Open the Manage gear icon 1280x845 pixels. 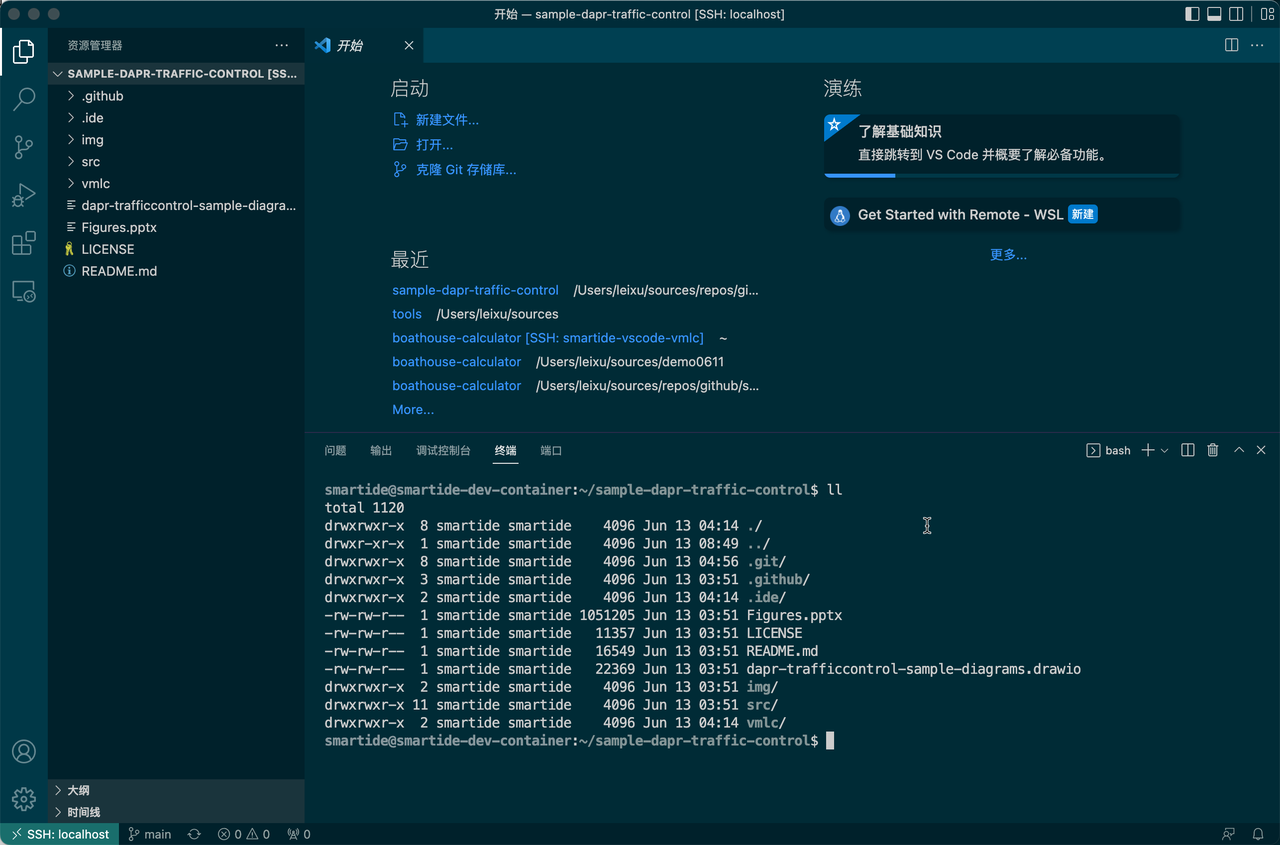pyautogui.click(x=24, y=799)
